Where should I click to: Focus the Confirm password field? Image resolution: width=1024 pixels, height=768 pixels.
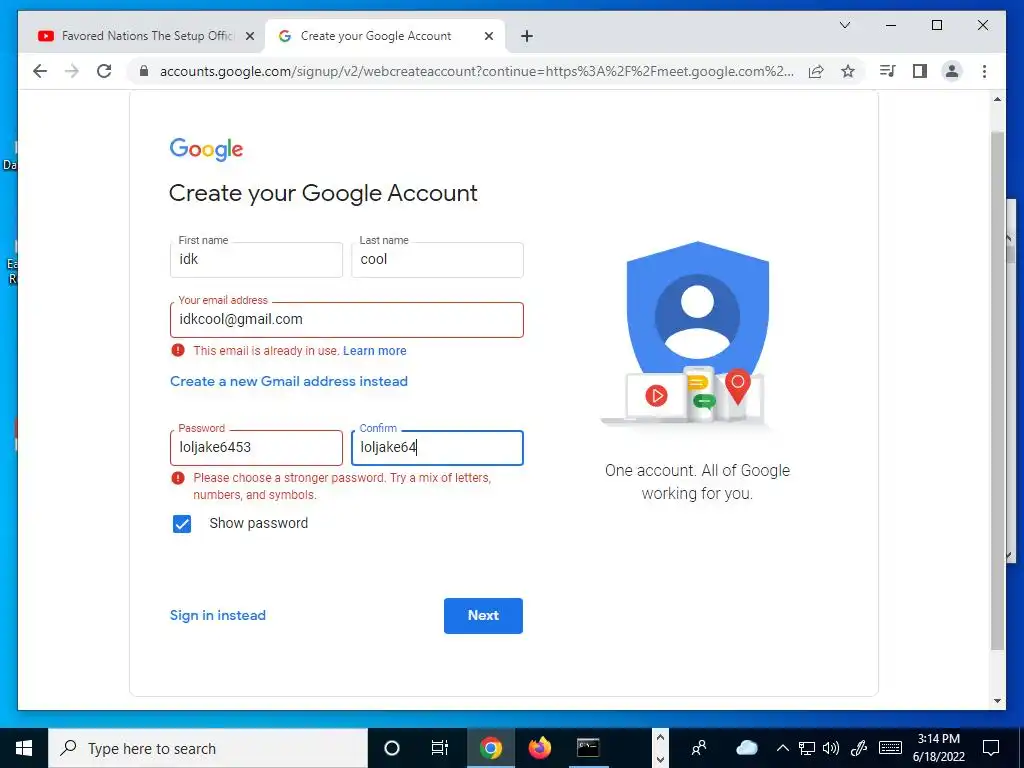pyautogui.click(x=437, y=447)
